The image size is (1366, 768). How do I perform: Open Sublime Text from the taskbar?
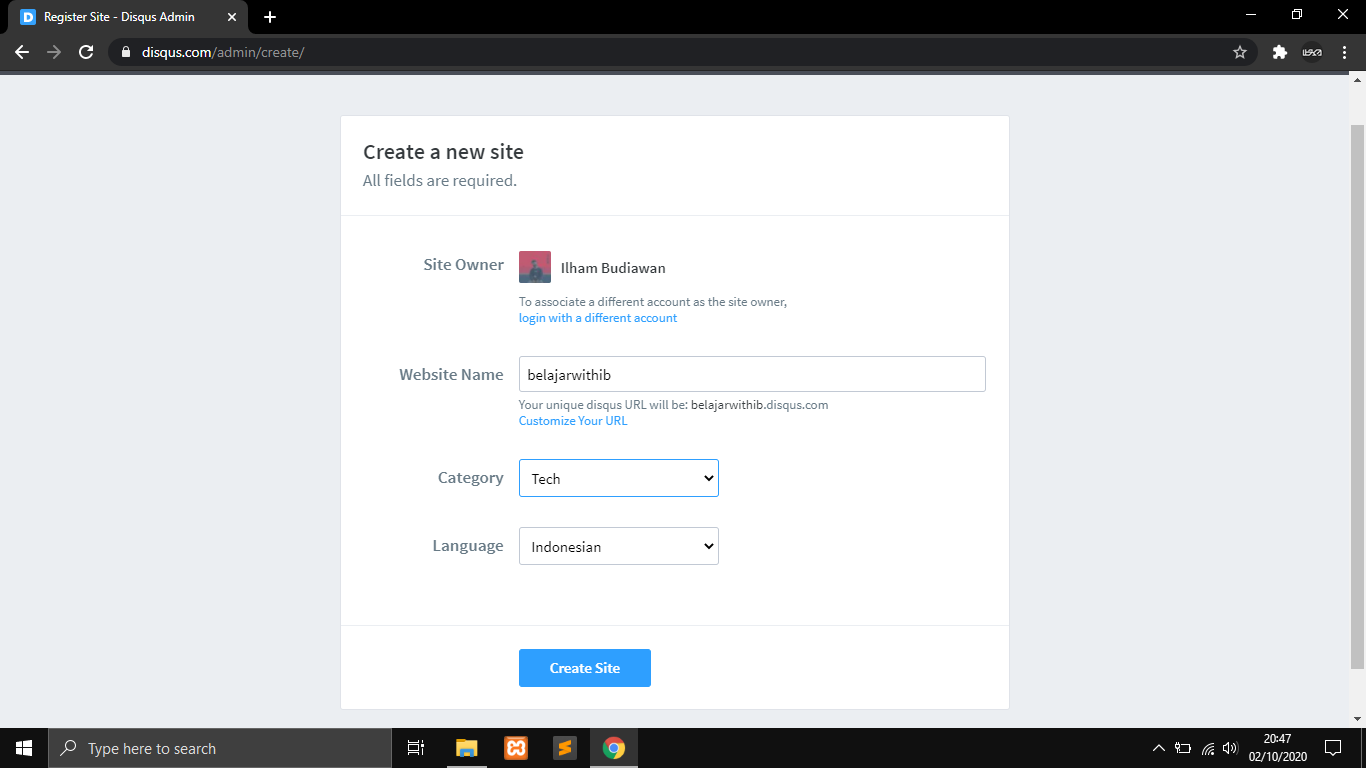click(565, 748)
